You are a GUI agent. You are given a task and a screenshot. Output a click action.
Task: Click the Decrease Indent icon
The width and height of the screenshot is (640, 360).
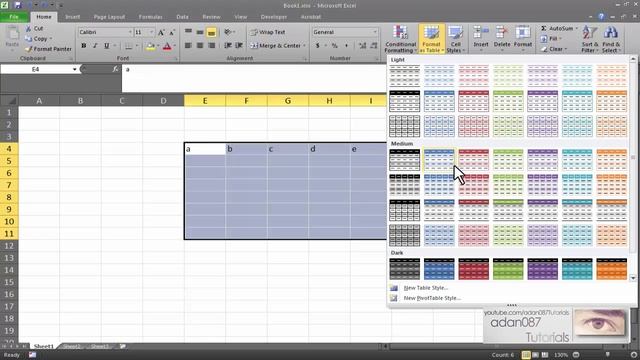228,46
